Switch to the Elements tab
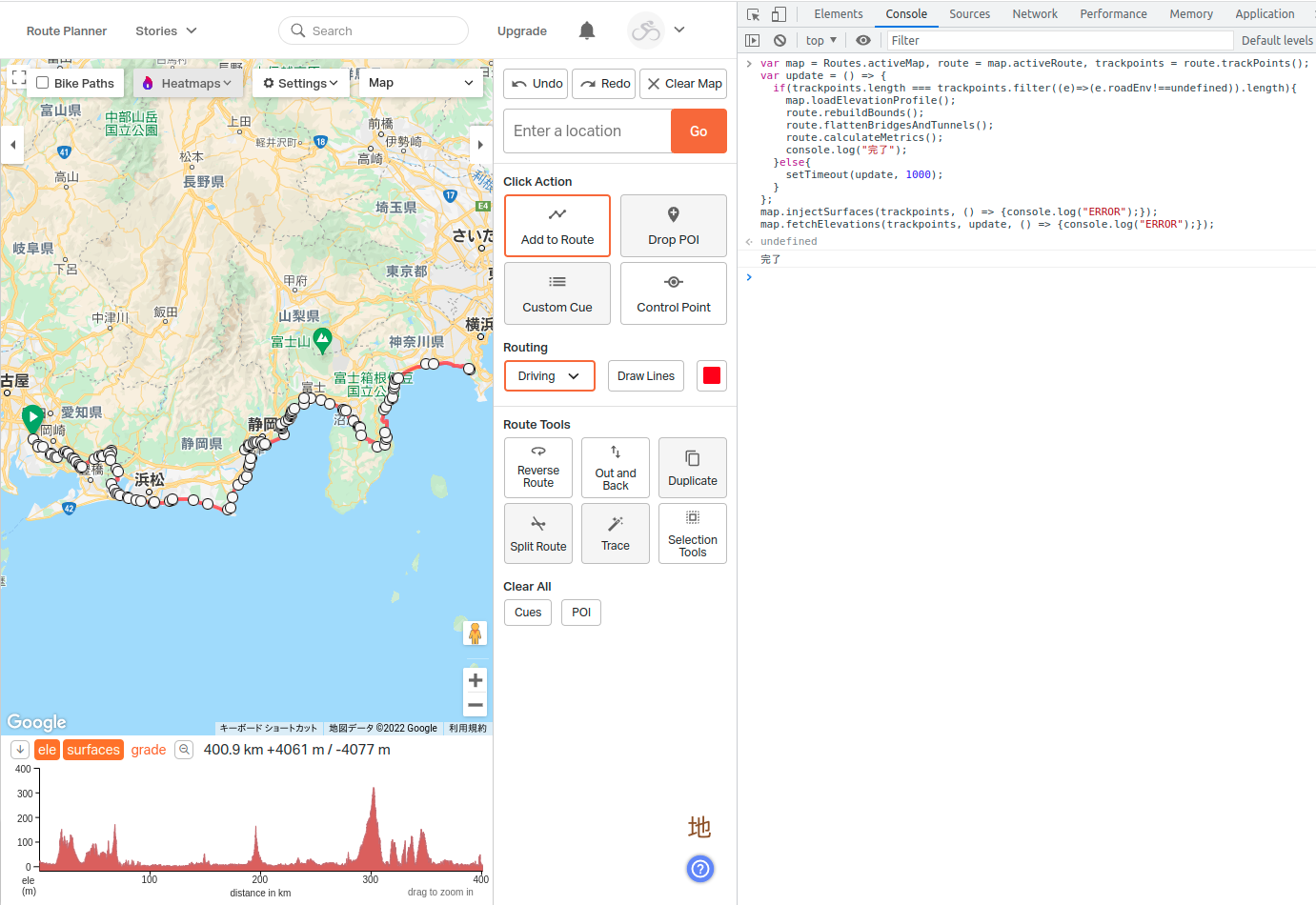 coord(839,13)
